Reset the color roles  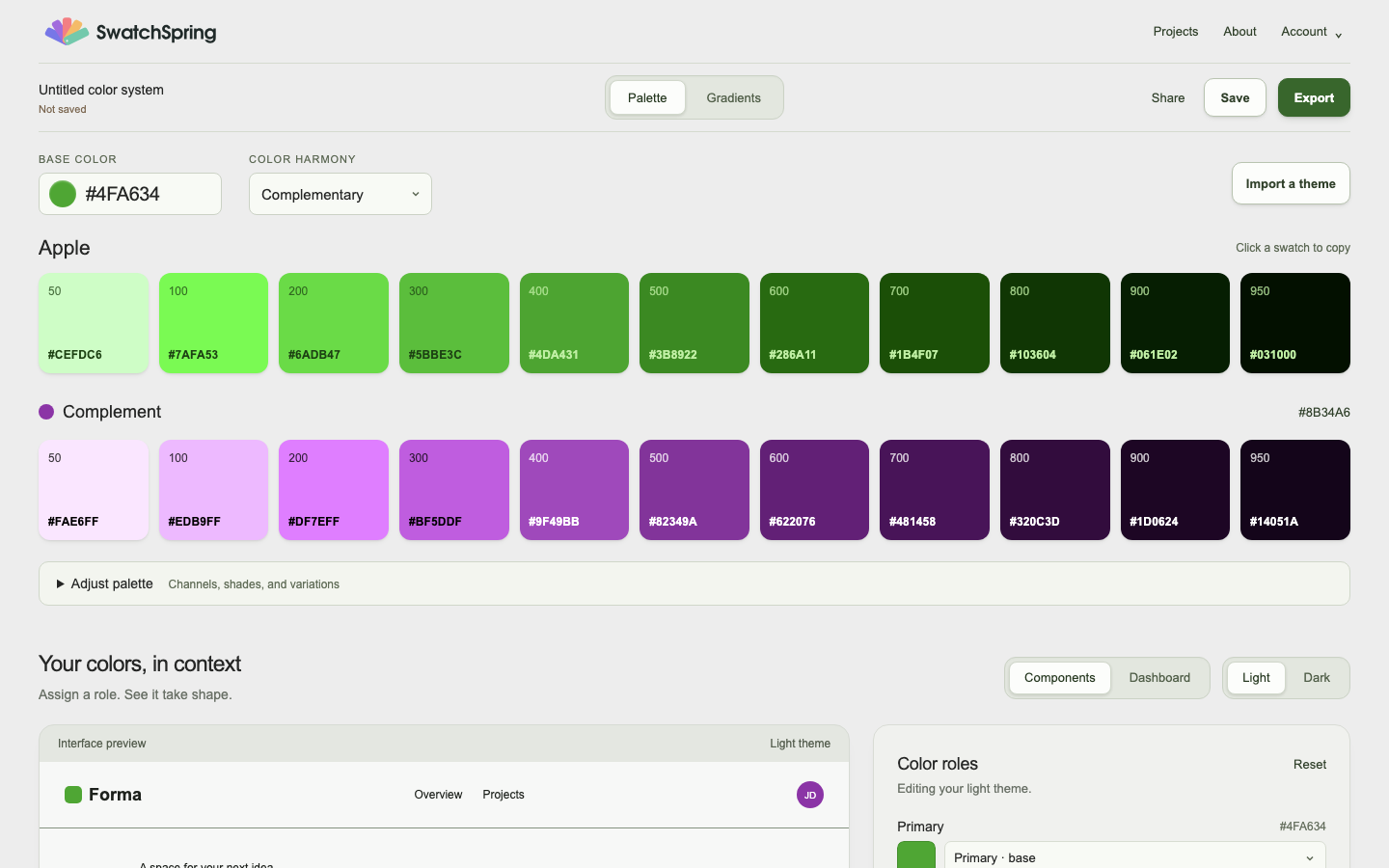[x=1310, y=764]
